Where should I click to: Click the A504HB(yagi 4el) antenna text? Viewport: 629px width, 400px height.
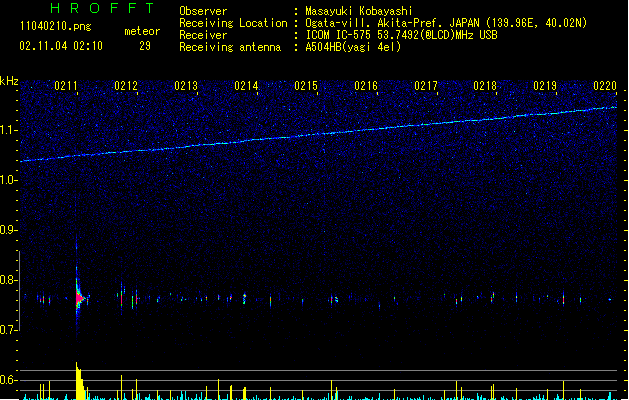pyautogui.click(x=353, y=47)
